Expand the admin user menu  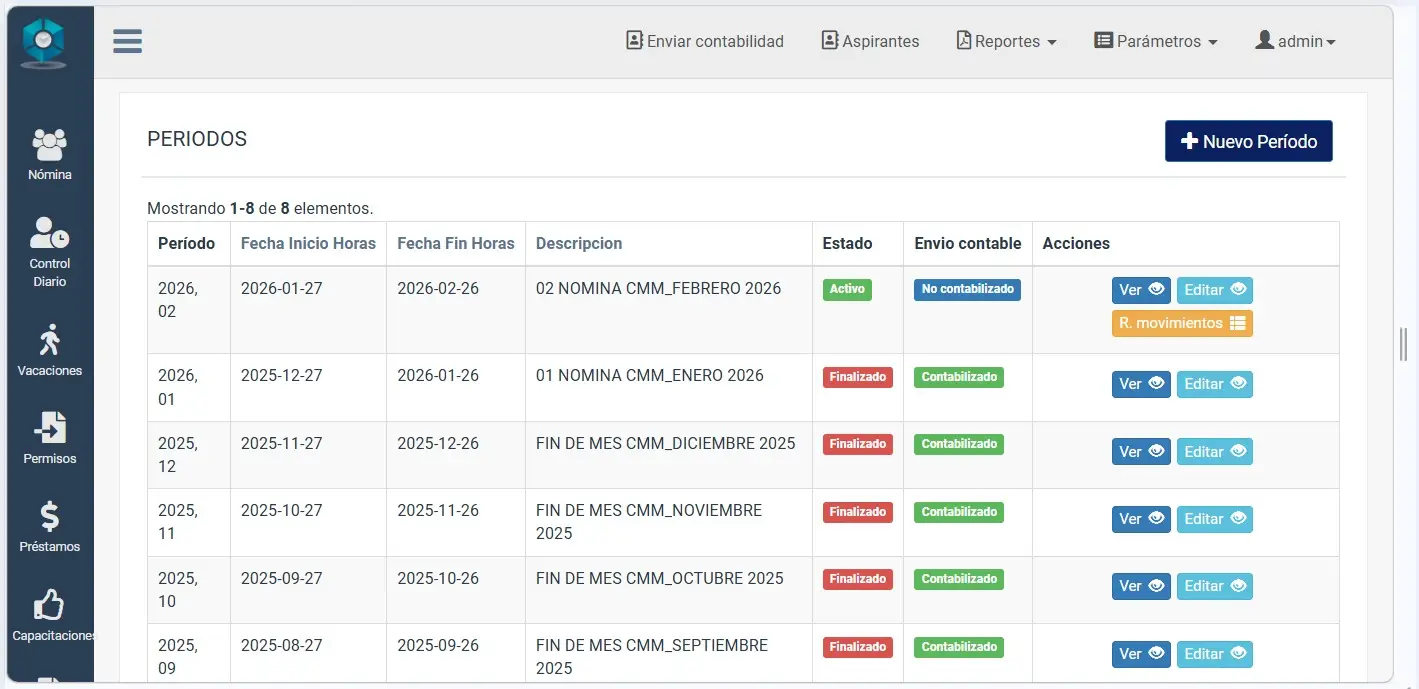(1296, 41)
